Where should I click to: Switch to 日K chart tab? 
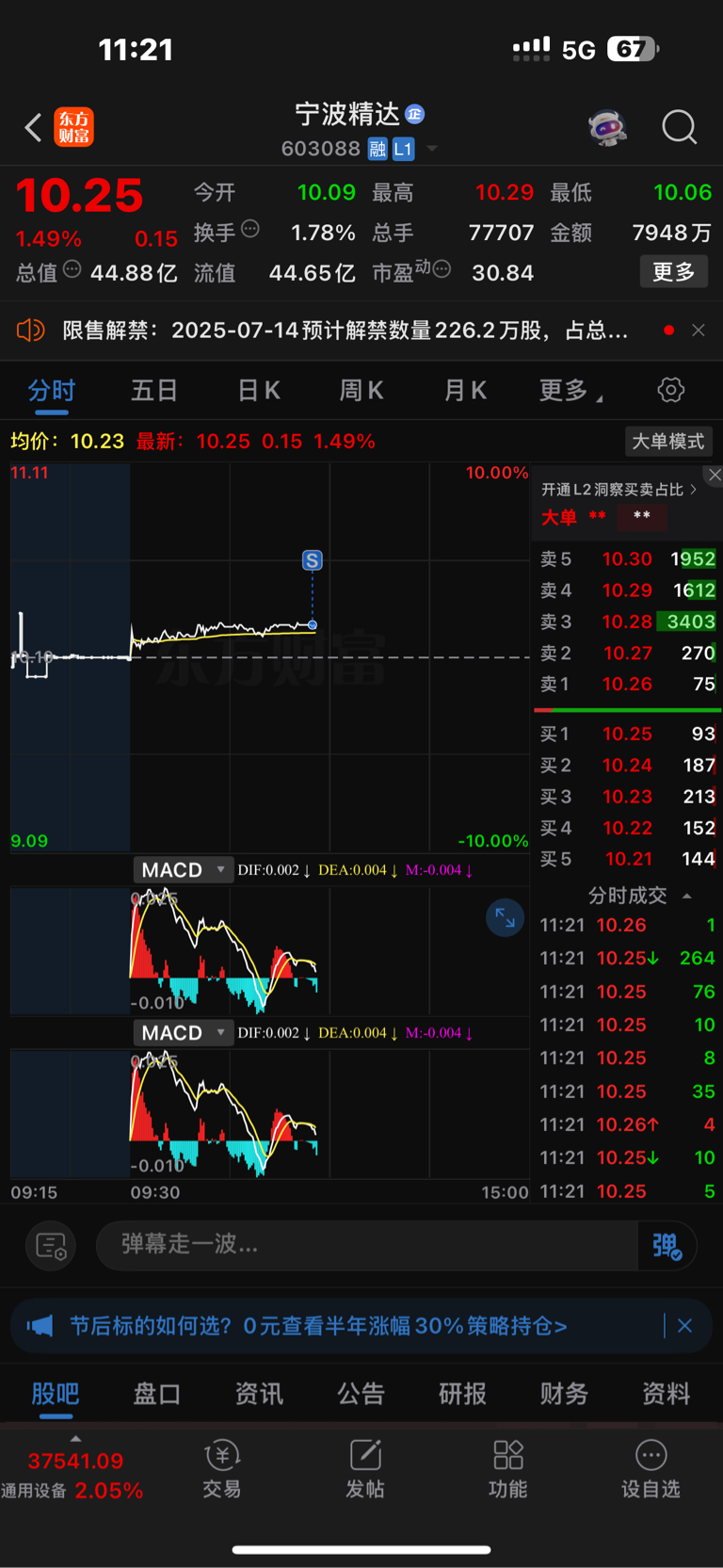(x=259, y=391)
